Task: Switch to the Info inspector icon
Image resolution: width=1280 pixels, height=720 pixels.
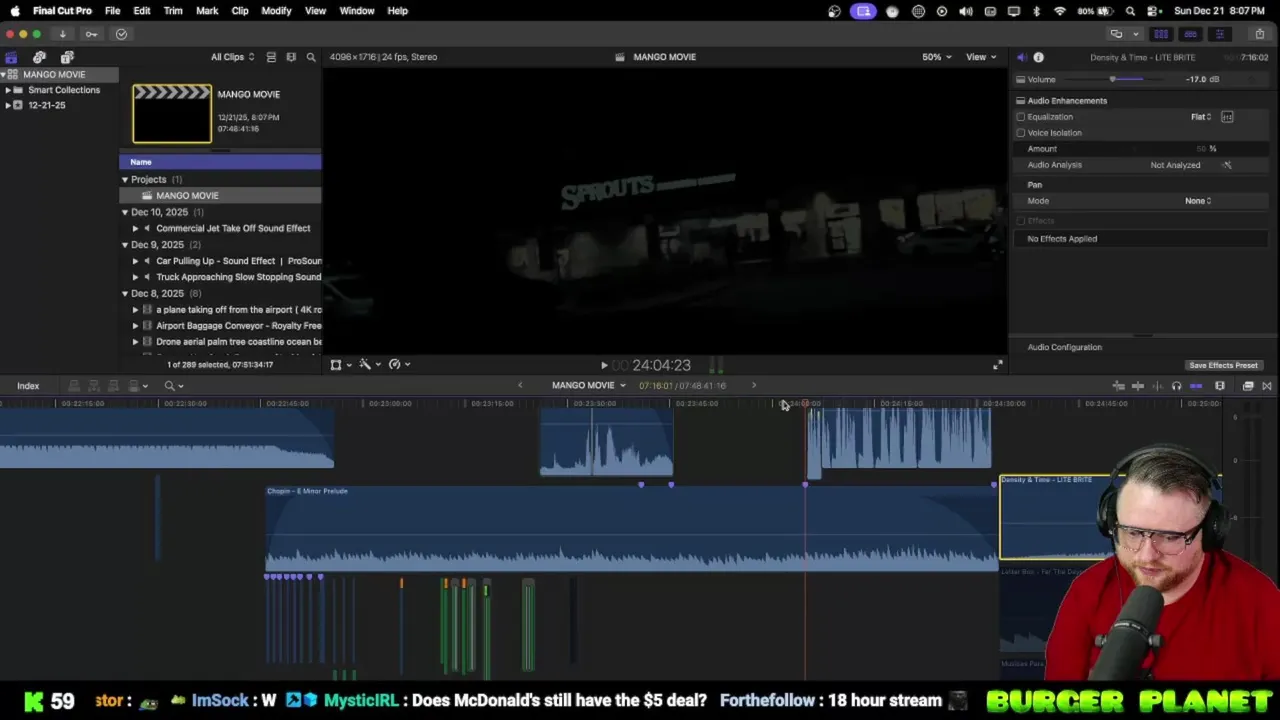Action: 1038,57
